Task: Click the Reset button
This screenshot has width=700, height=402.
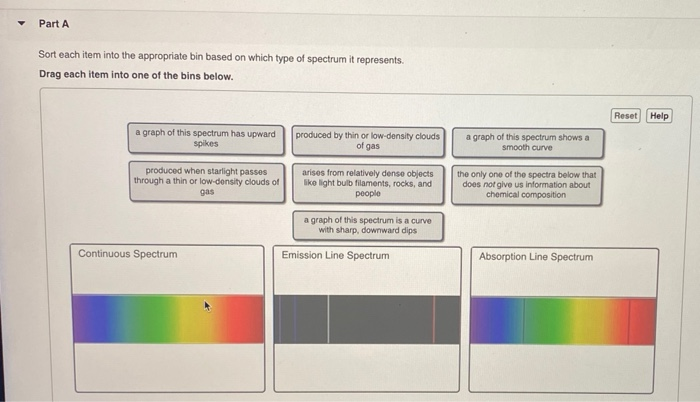Action: 625,116
